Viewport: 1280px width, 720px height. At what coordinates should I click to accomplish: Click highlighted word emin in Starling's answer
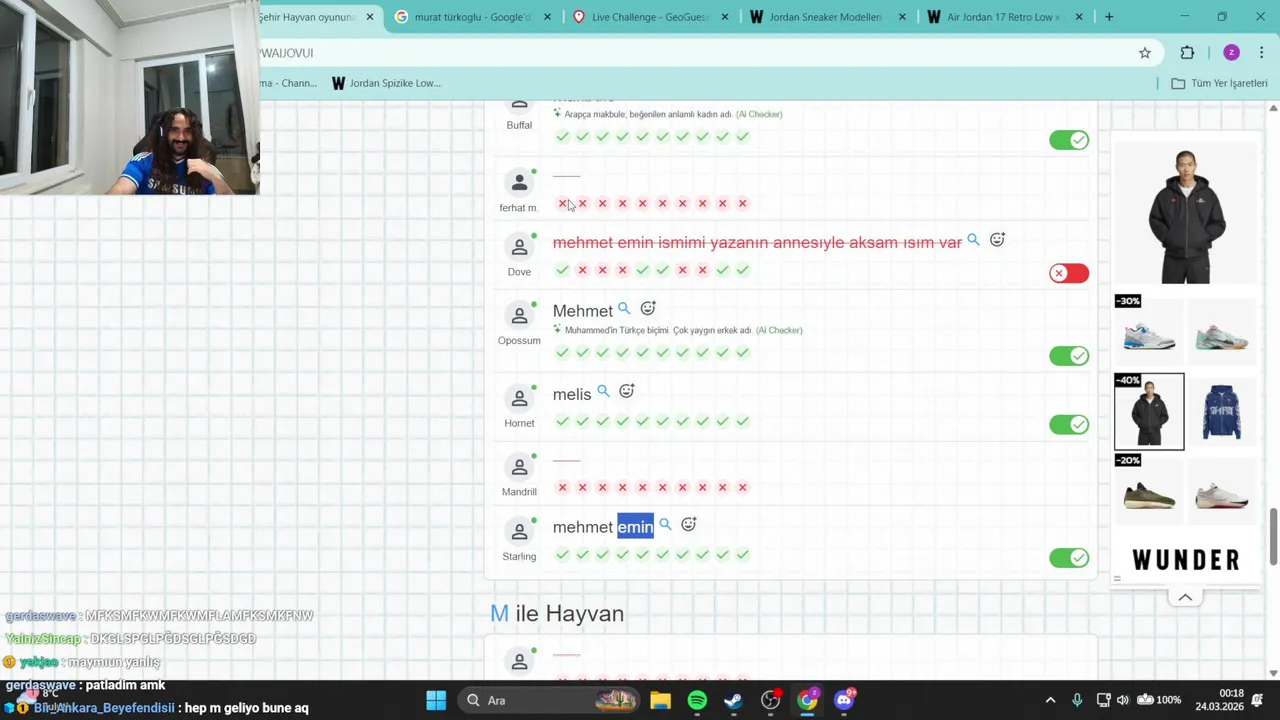click(635, 527)
